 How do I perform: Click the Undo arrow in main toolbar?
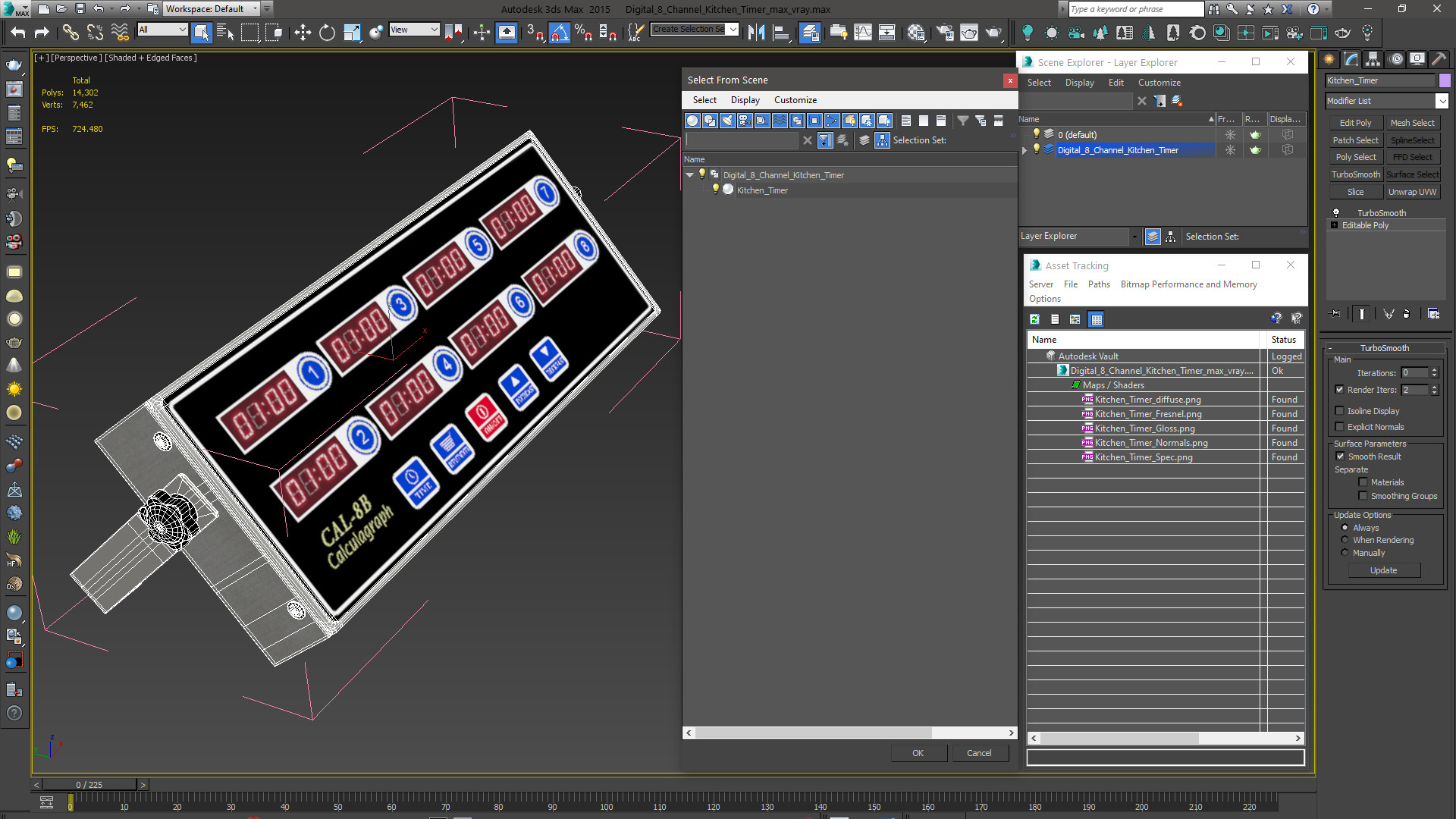tap(18, 33)
